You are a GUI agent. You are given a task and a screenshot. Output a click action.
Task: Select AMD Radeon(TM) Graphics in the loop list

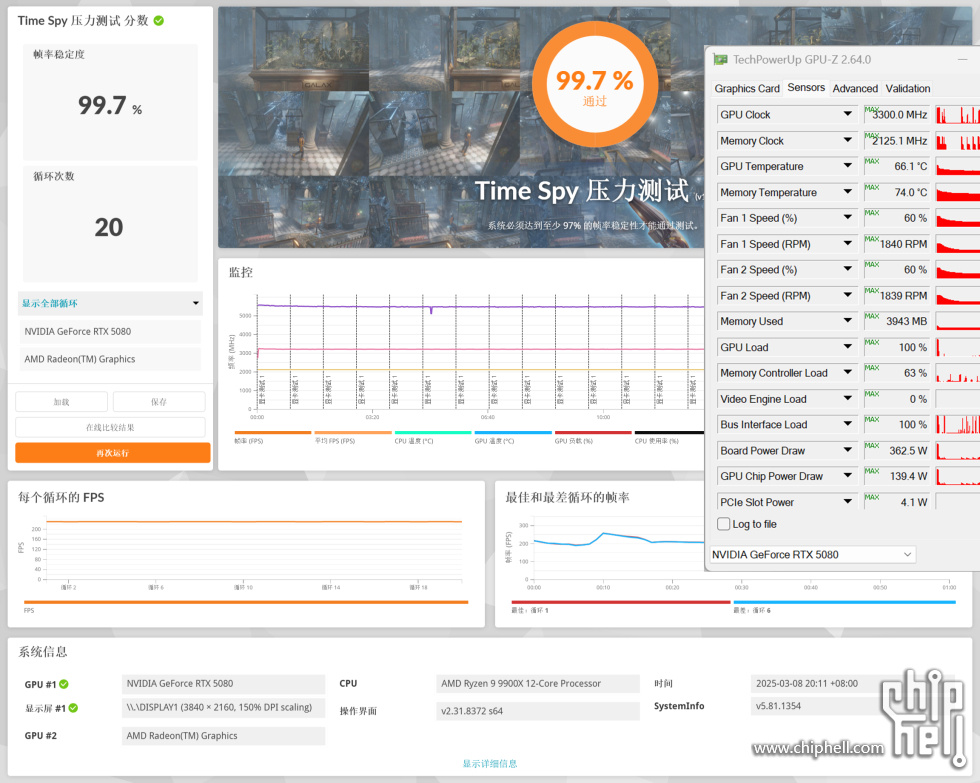click(x=111, y=359)
